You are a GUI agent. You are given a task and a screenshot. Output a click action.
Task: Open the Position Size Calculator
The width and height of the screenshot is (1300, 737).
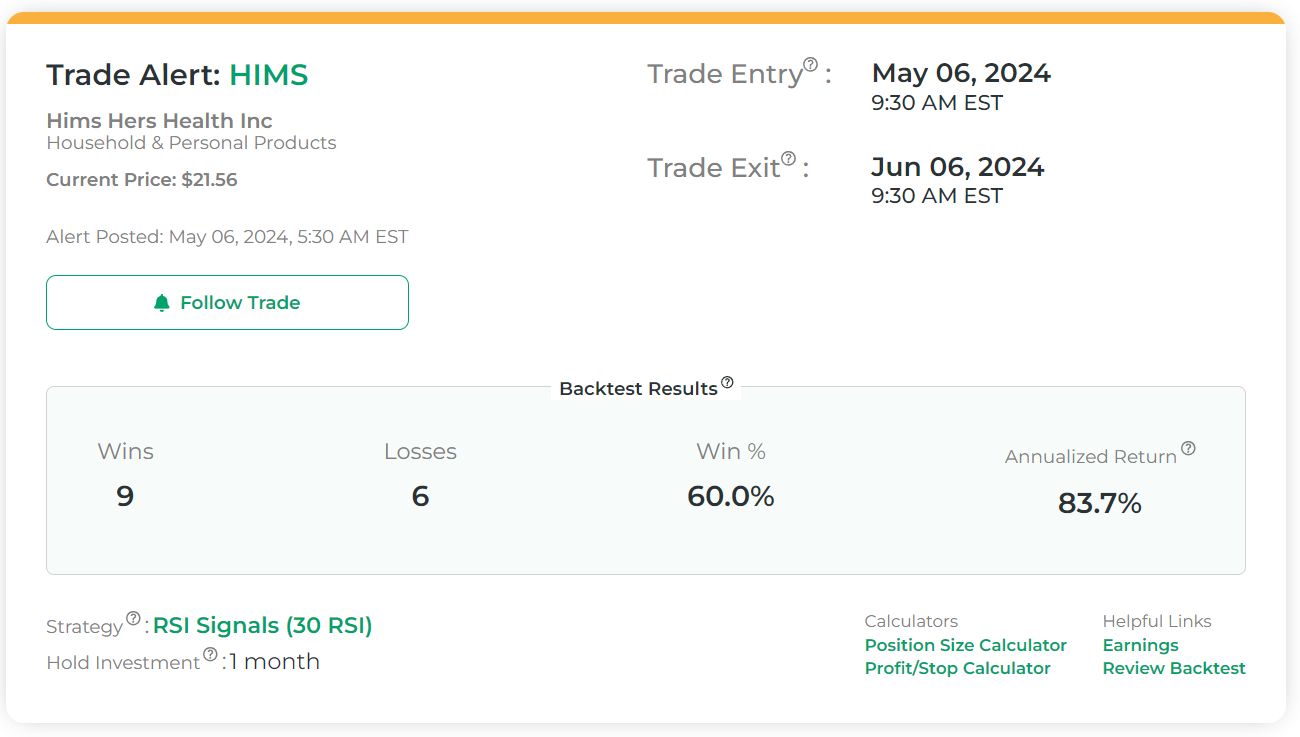point(966,645)
